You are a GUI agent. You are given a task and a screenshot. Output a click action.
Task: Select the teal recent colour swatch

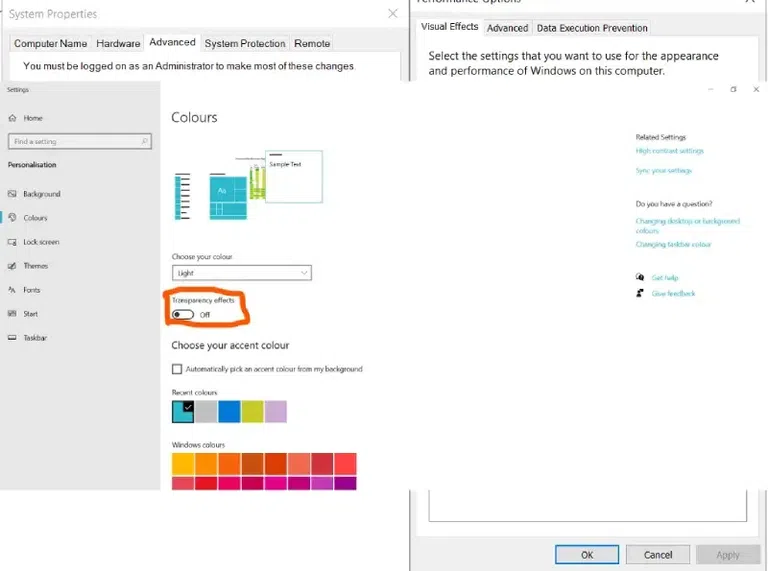click(183, 412)
